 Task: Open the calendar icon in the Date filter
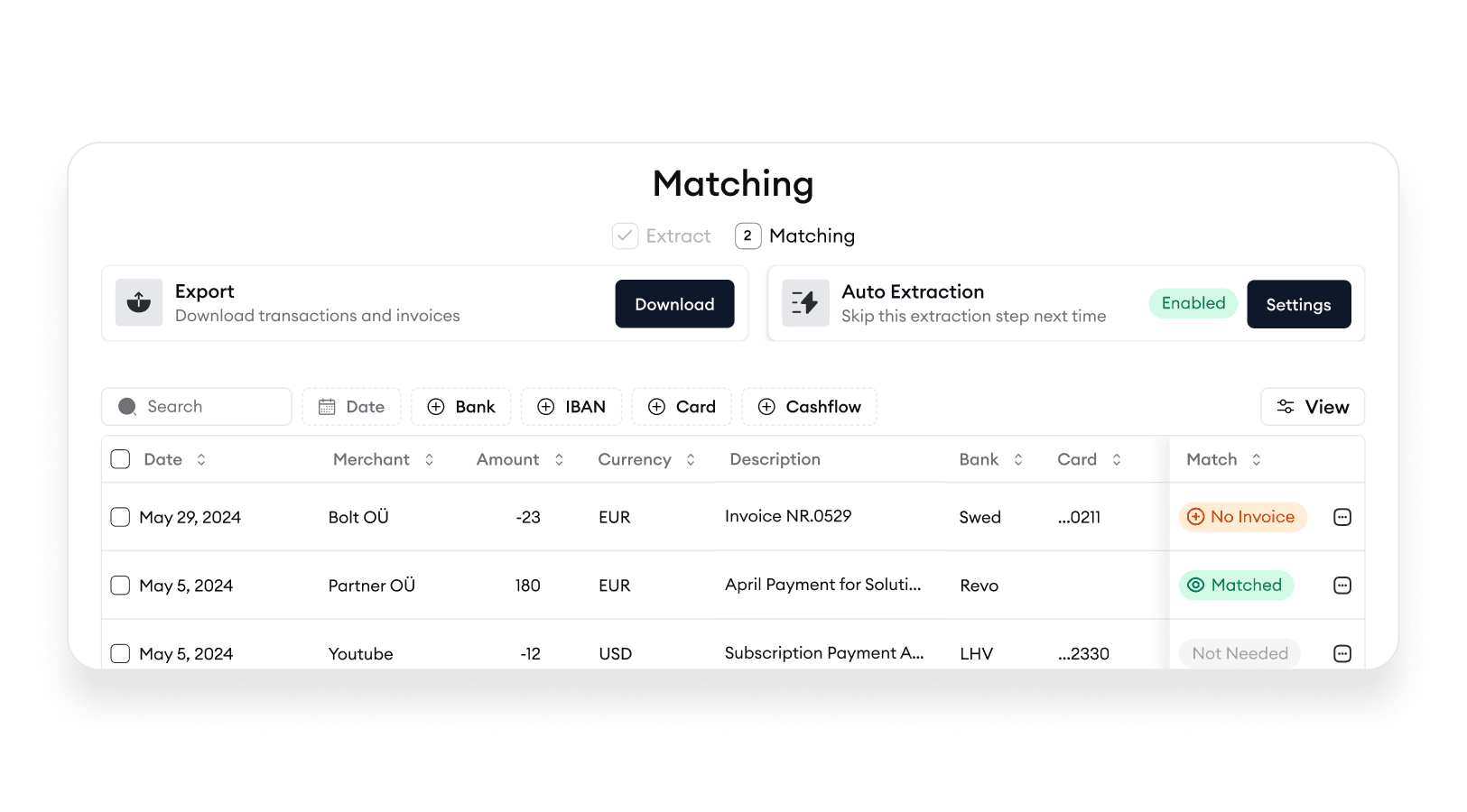pos(329,406)
